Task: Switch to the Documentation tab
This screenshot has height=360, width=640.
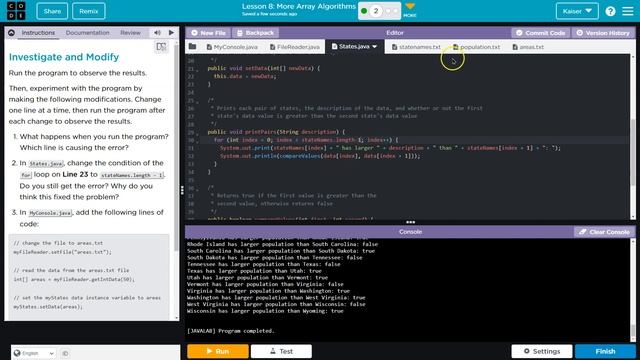Action: pyautogui.click(x=87, y=33)
